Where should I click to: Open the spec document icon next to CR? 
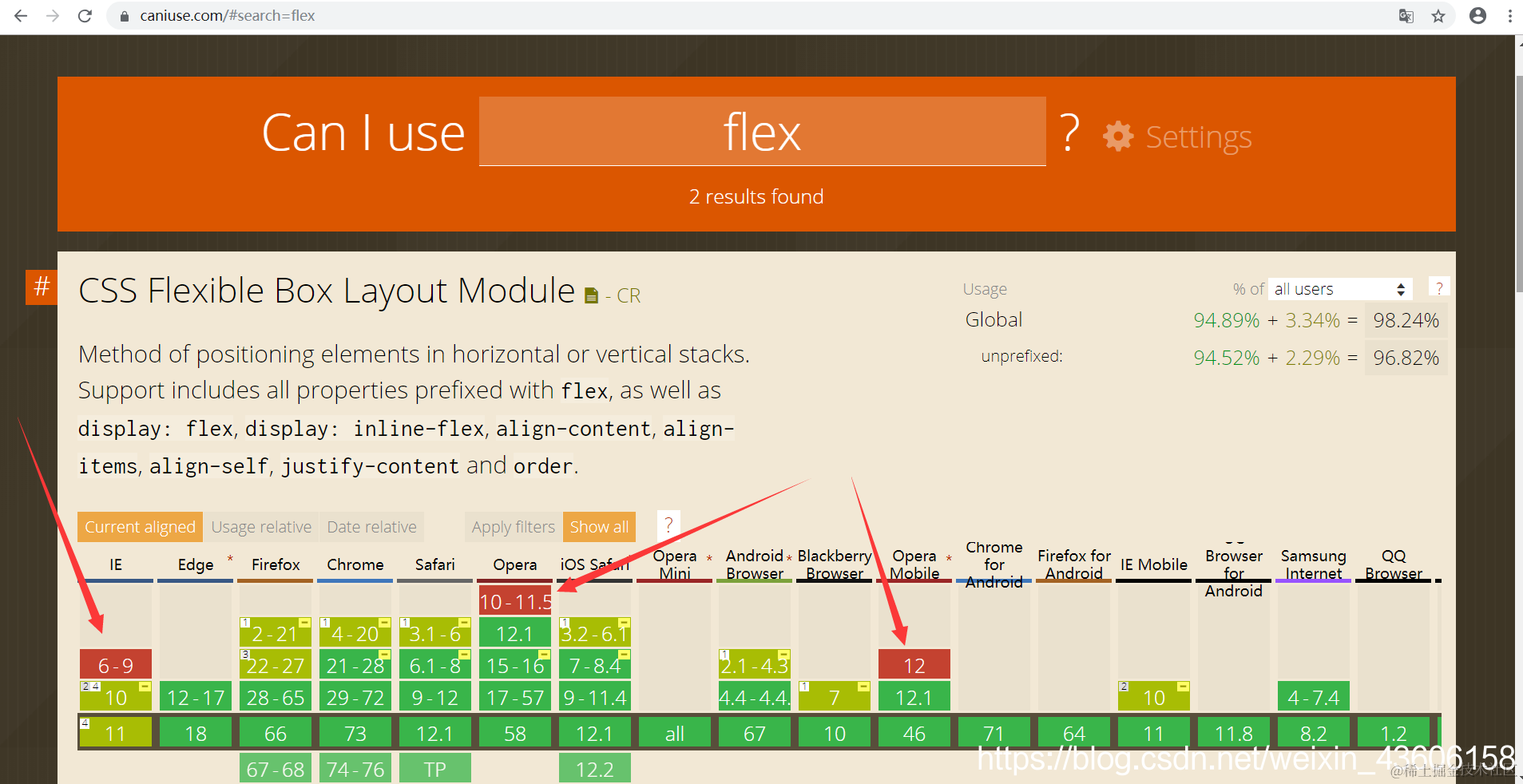tap(591, 296)
